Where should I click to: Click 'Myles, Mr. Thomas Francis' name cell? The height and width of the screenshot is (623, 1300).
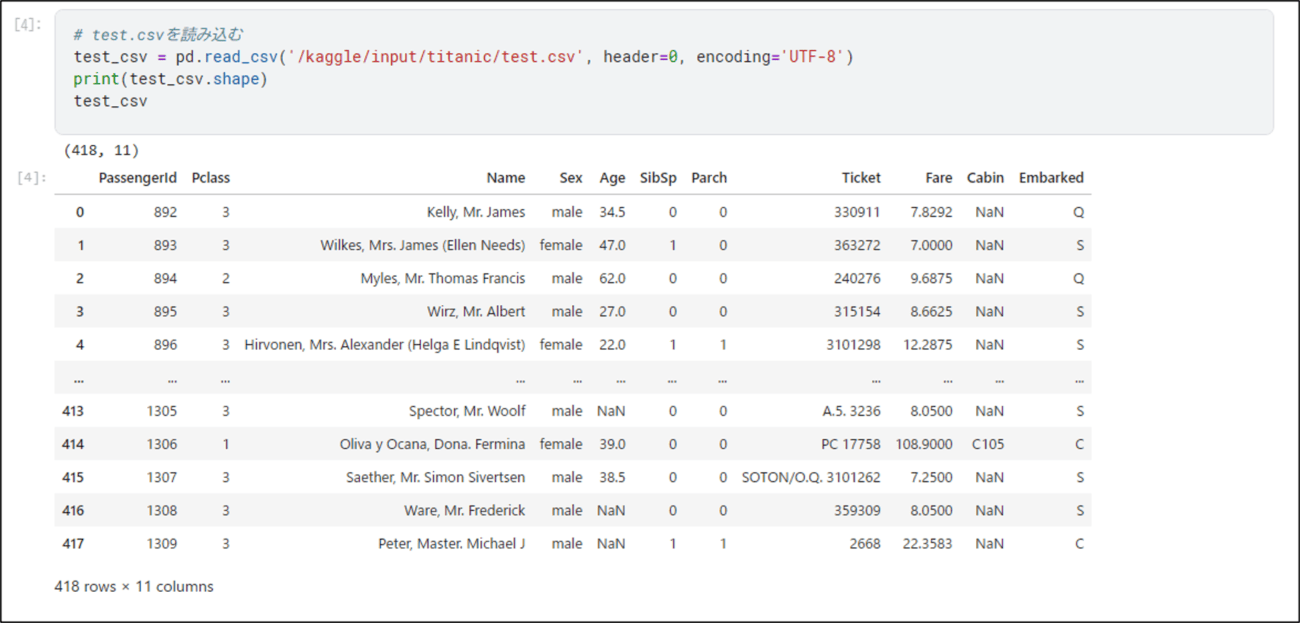443,278
